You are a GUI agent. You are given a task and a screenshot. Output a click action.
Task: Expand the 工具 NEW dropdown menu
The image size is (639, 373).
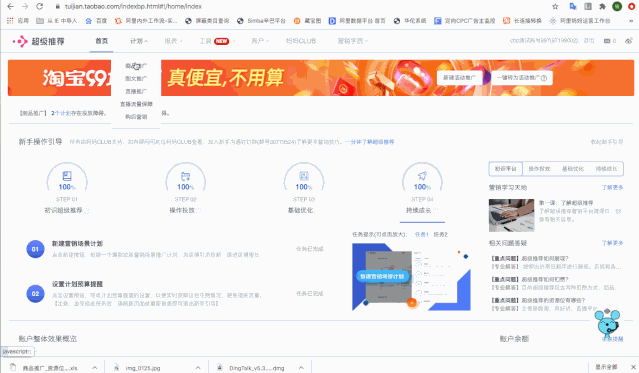coord(217,41)
